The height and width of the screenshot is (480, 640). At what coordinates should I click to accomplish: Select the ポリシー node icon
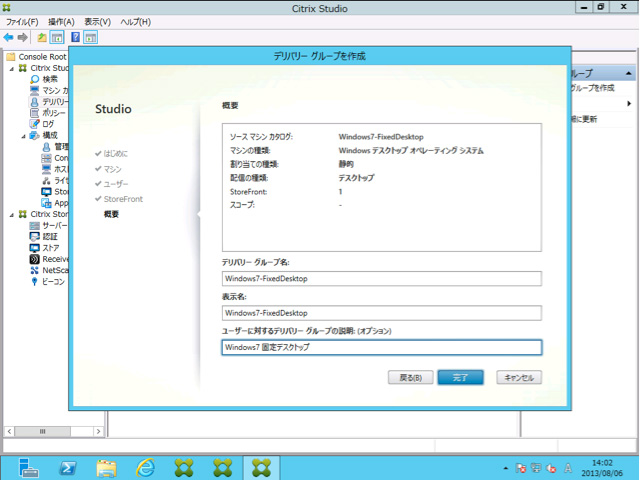pos(35,113)
